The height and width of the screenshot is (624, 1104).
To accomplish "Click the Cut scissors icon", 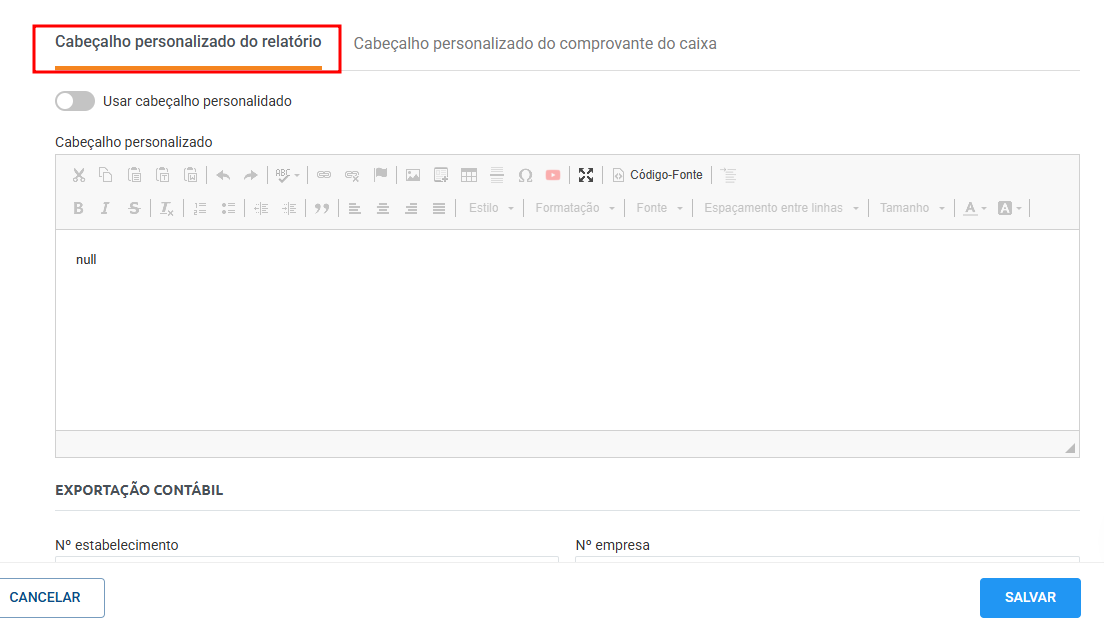I will 79,175.
